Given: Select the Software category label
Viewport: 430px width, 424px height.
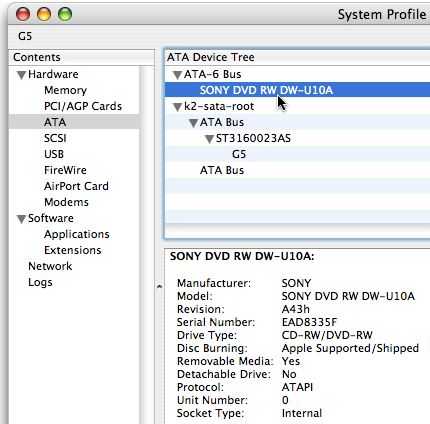Looking at the screenshot, I should point(51,218).
